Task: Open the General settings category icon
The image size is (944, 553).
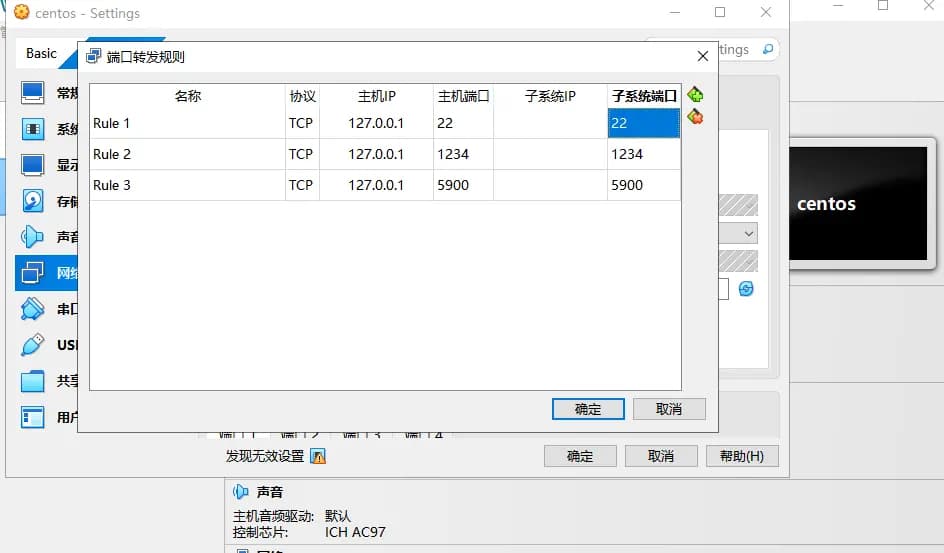Action: pos(33,93)
